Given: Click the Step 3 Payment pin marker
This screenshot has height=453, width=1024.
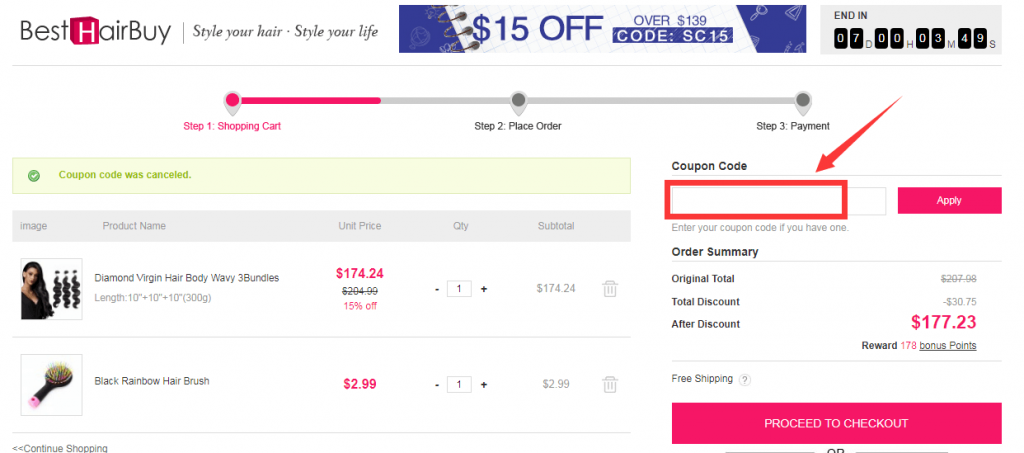Looking at the screenshot, I should coord(803,102).
